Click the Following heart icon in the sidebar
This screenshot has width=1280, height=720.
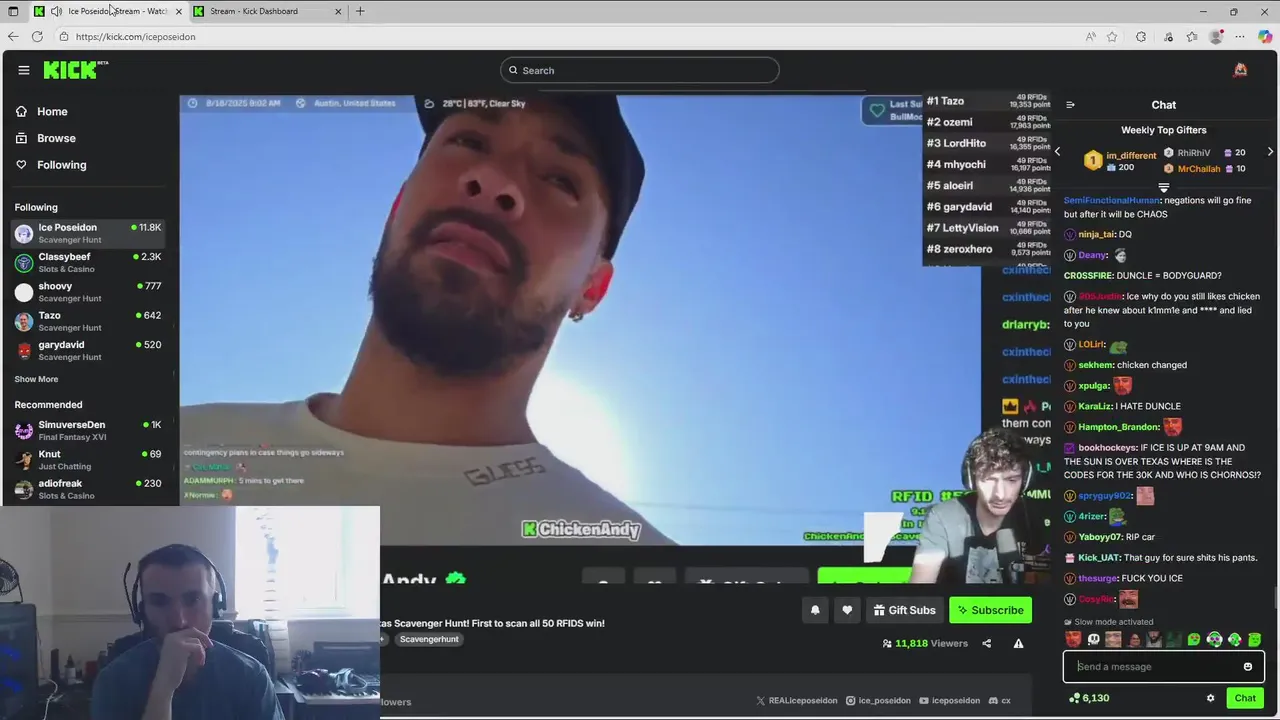(21, 165)
